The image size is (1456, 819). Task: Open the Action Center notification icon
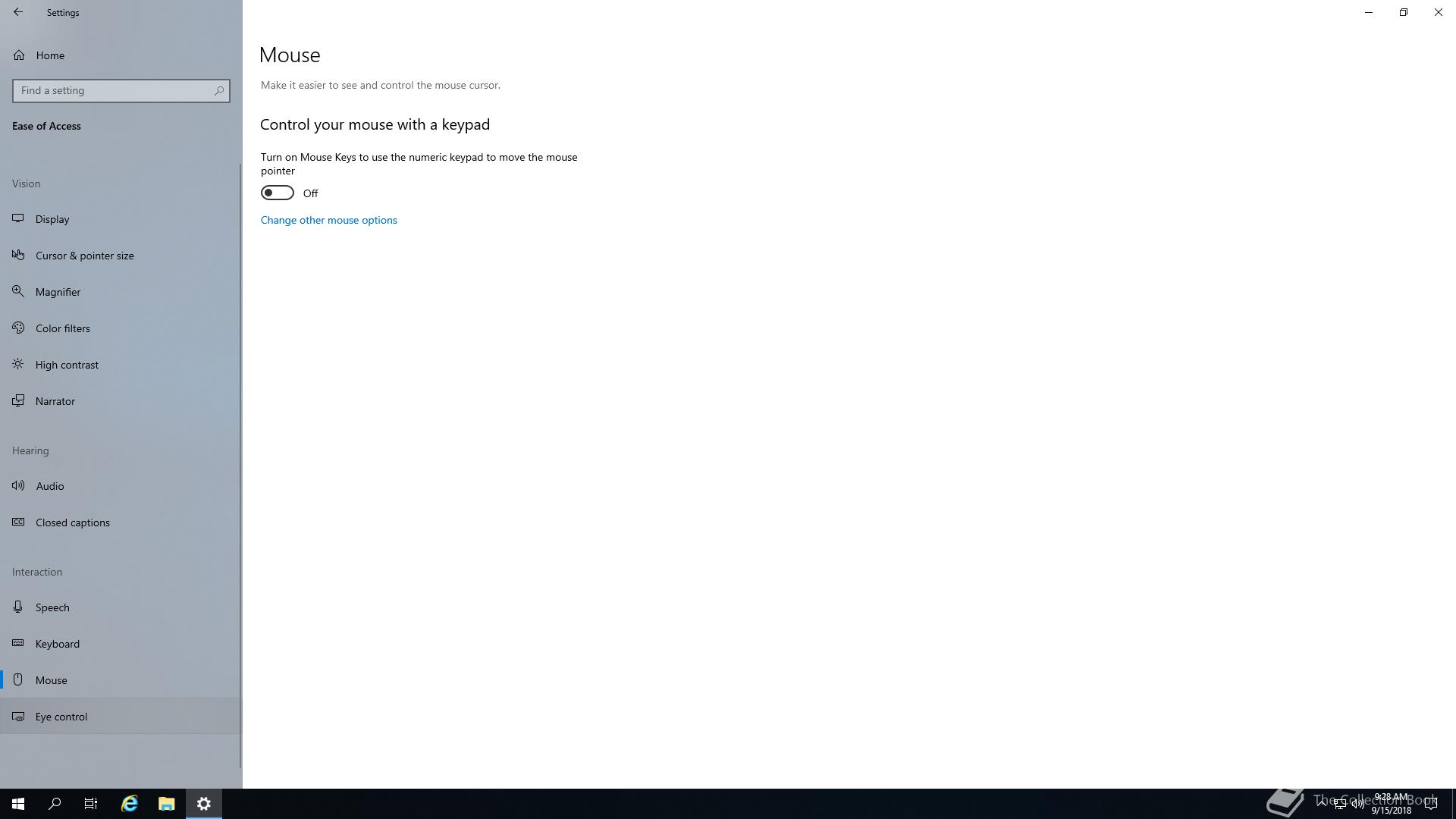click(1431, 804)
